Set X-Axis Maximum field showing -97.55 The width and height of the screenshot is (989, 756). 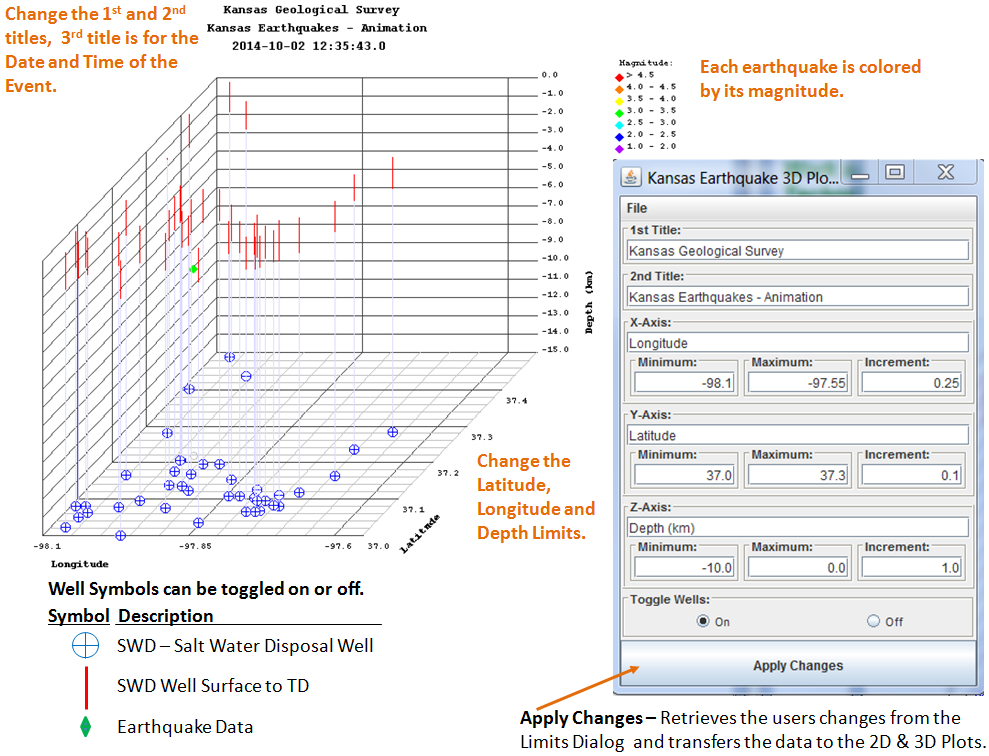pyautogui.click(x=798, y=383)
